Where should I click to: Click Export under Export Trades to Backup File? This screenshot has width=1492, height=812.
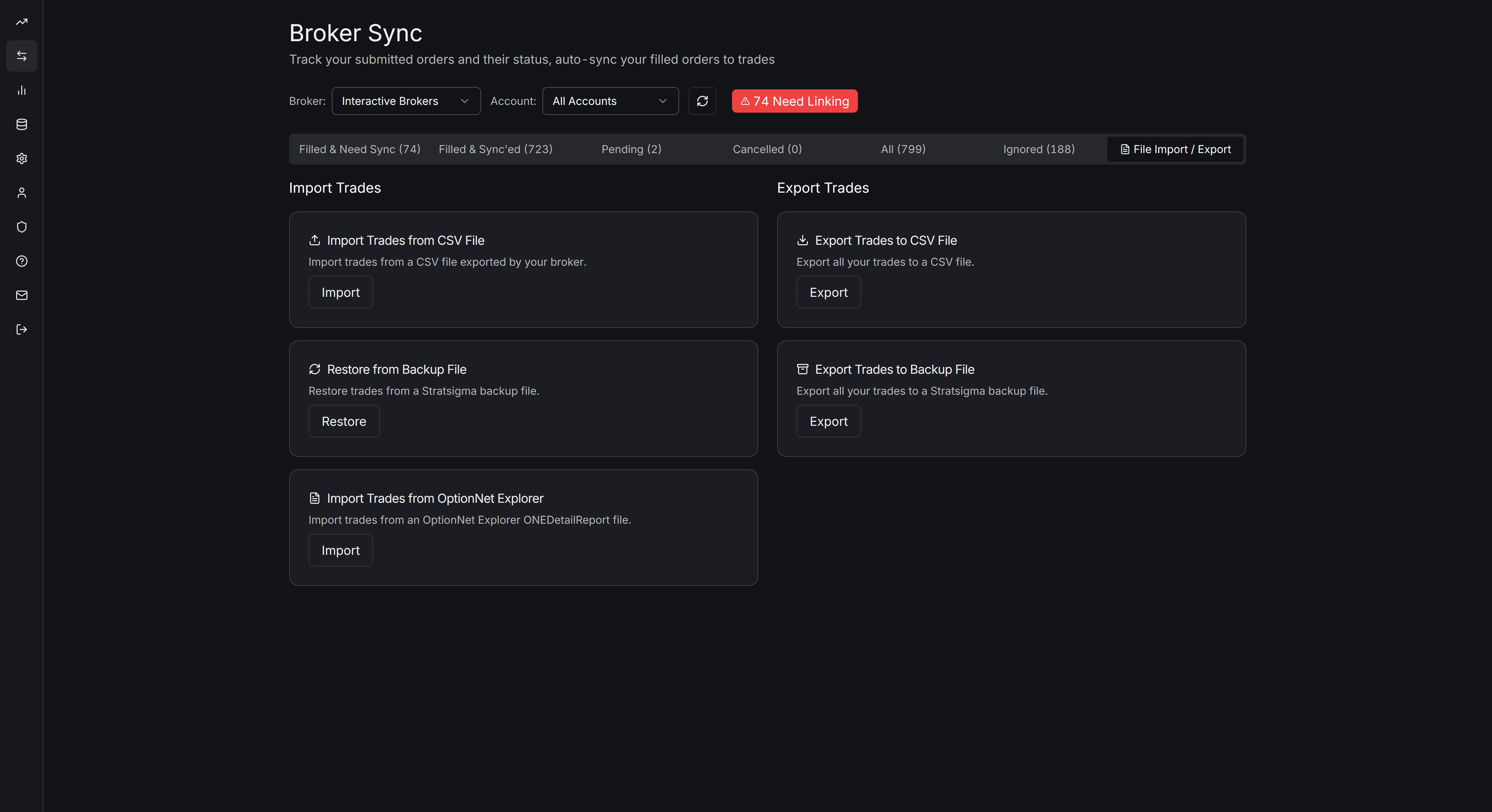pos(828,422)
